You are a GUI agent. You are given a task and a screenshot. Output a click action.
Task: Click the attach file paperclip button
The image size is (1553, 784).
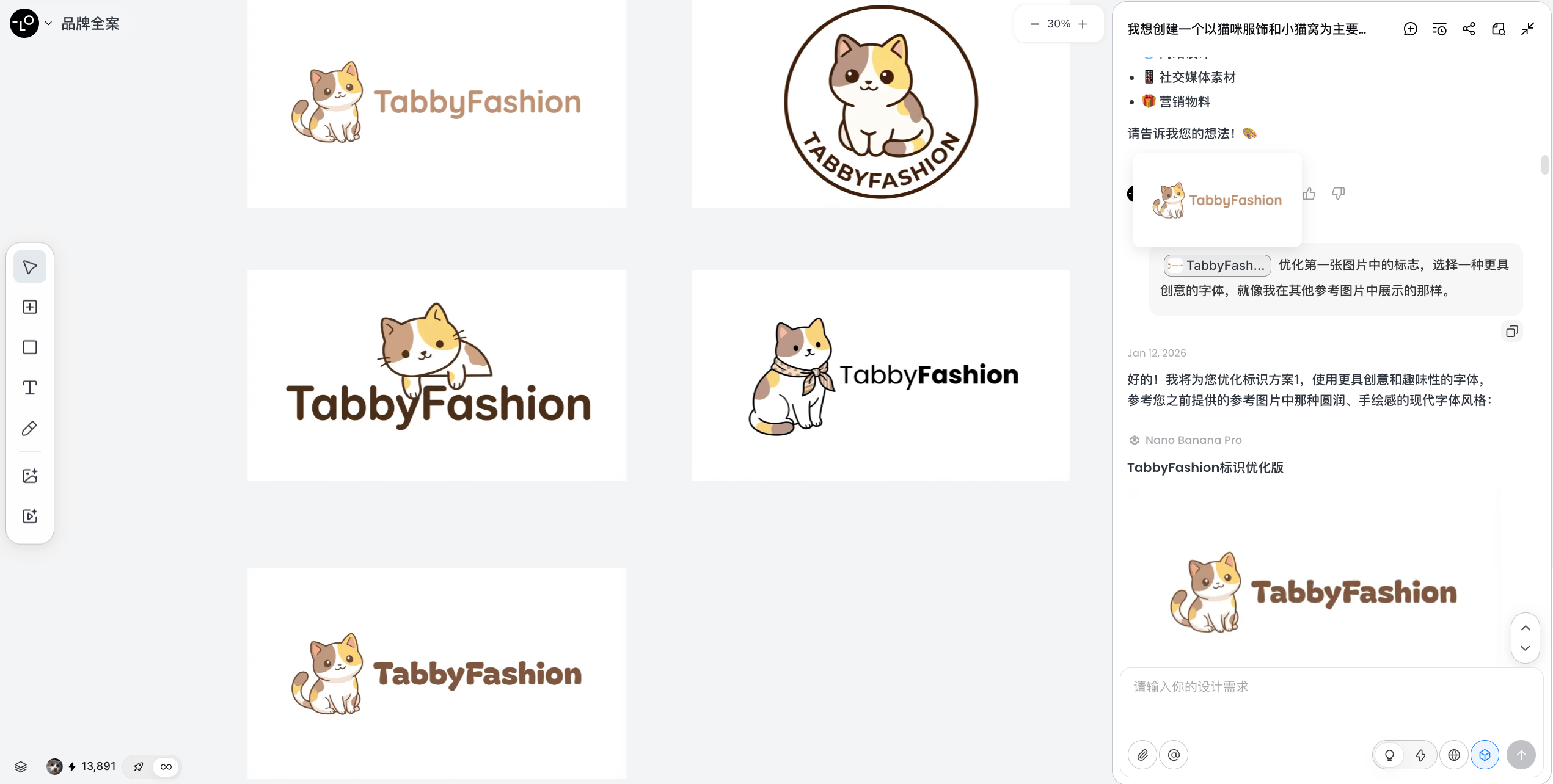click(x=1142, y=755)
